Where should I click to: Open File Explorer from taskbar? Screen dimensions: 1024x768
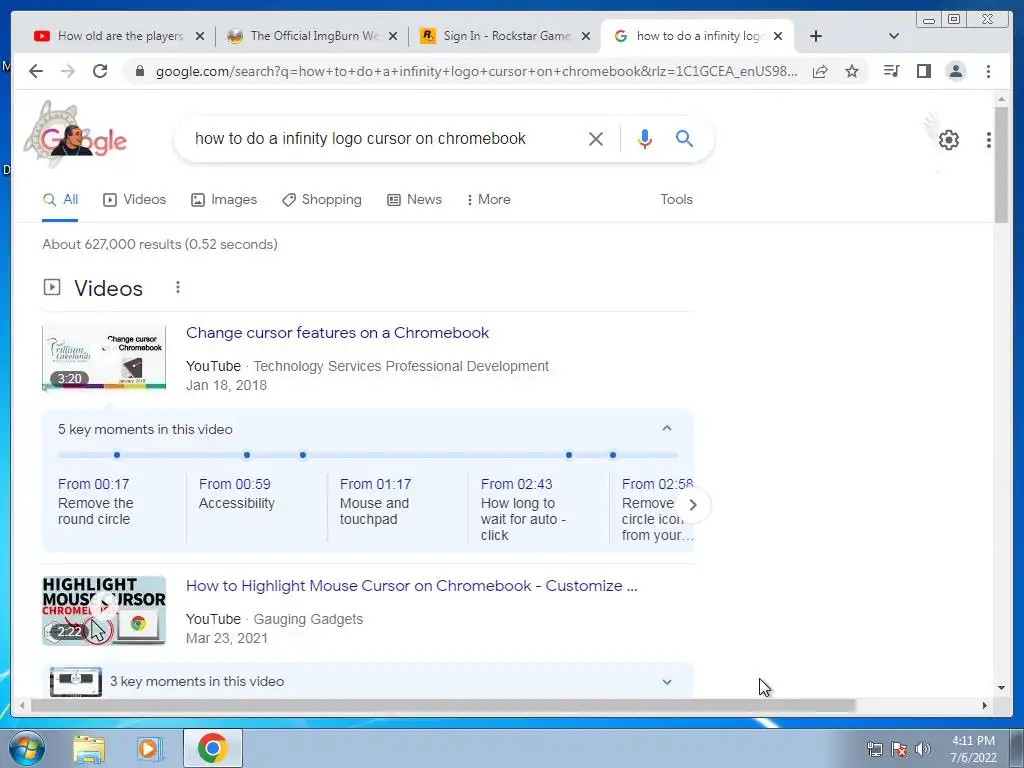pyautogui.click(x=89, y=749)
